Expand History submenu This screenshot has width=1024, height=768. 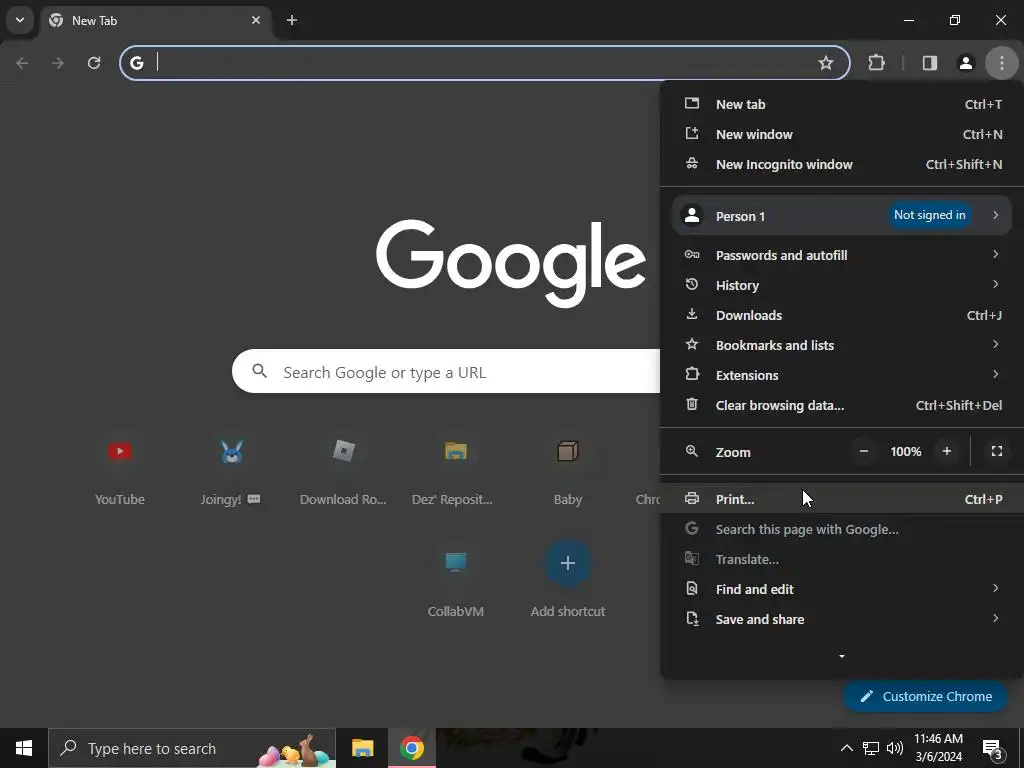pyautogui.click(x=842, y=285)
